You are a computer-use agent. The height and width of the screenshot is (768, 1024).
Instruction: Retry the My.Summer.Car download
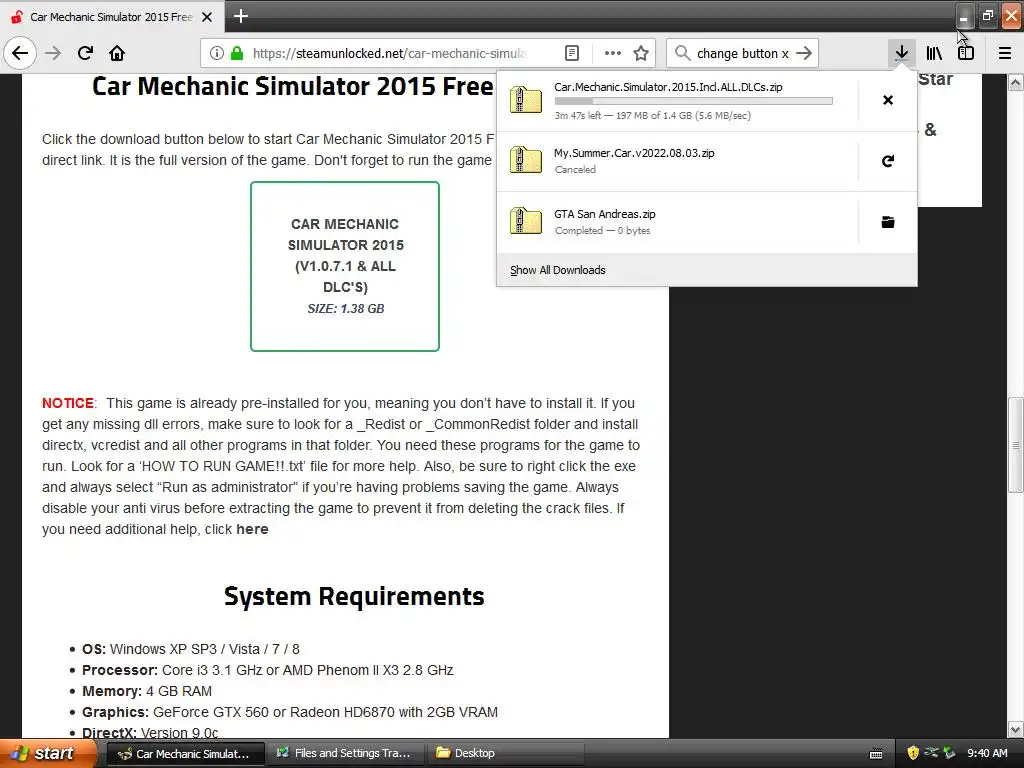coord(888,161)
